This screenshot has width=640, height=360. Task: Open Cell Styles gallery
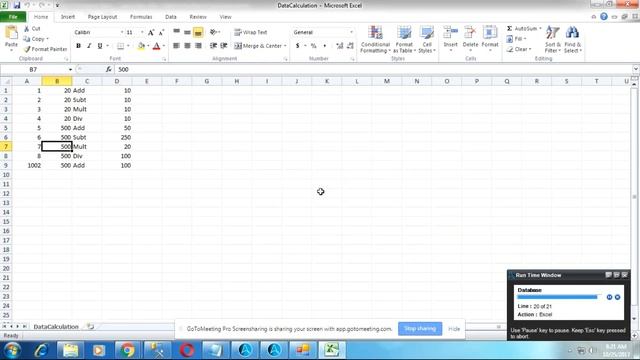click(x=427, y=39)
